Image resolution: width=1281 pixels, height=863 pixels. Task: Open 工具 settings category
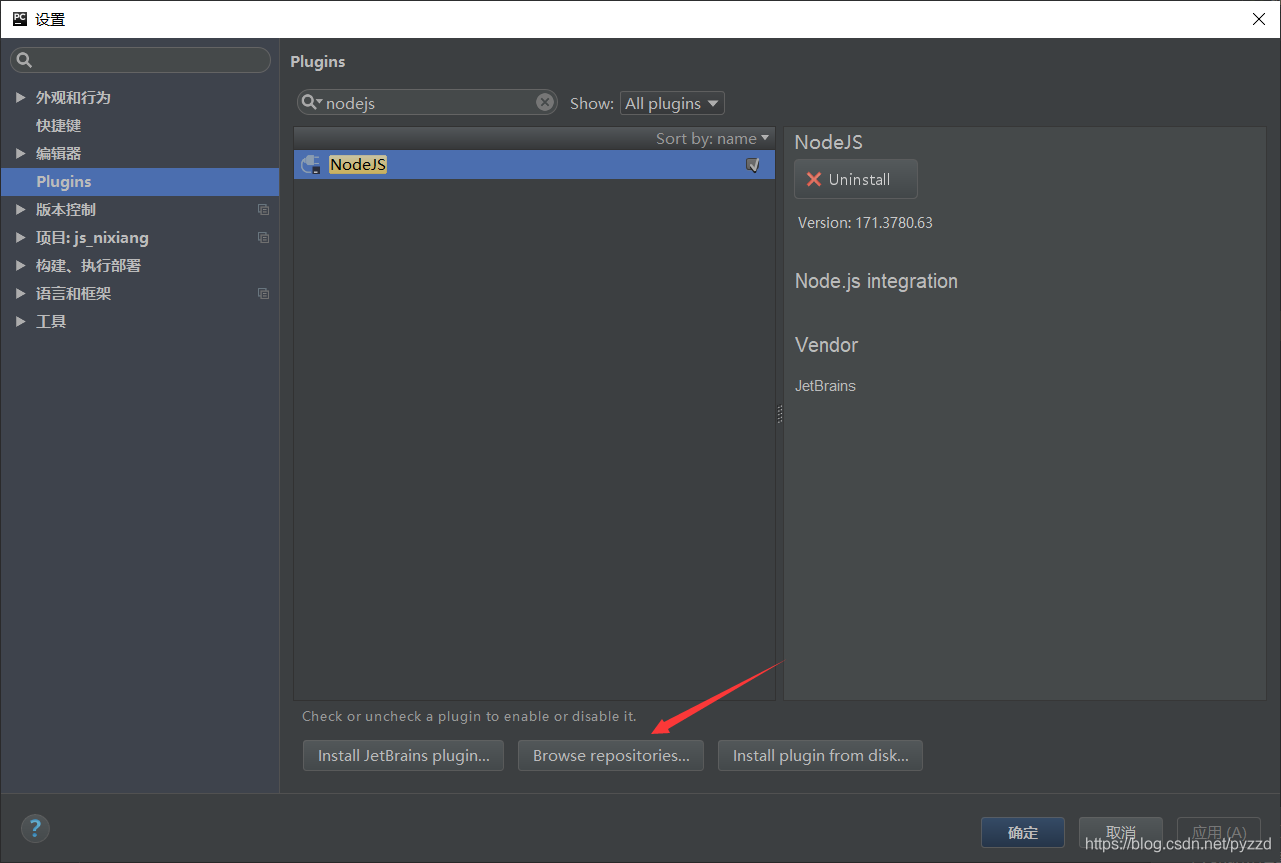click(51, 322)
